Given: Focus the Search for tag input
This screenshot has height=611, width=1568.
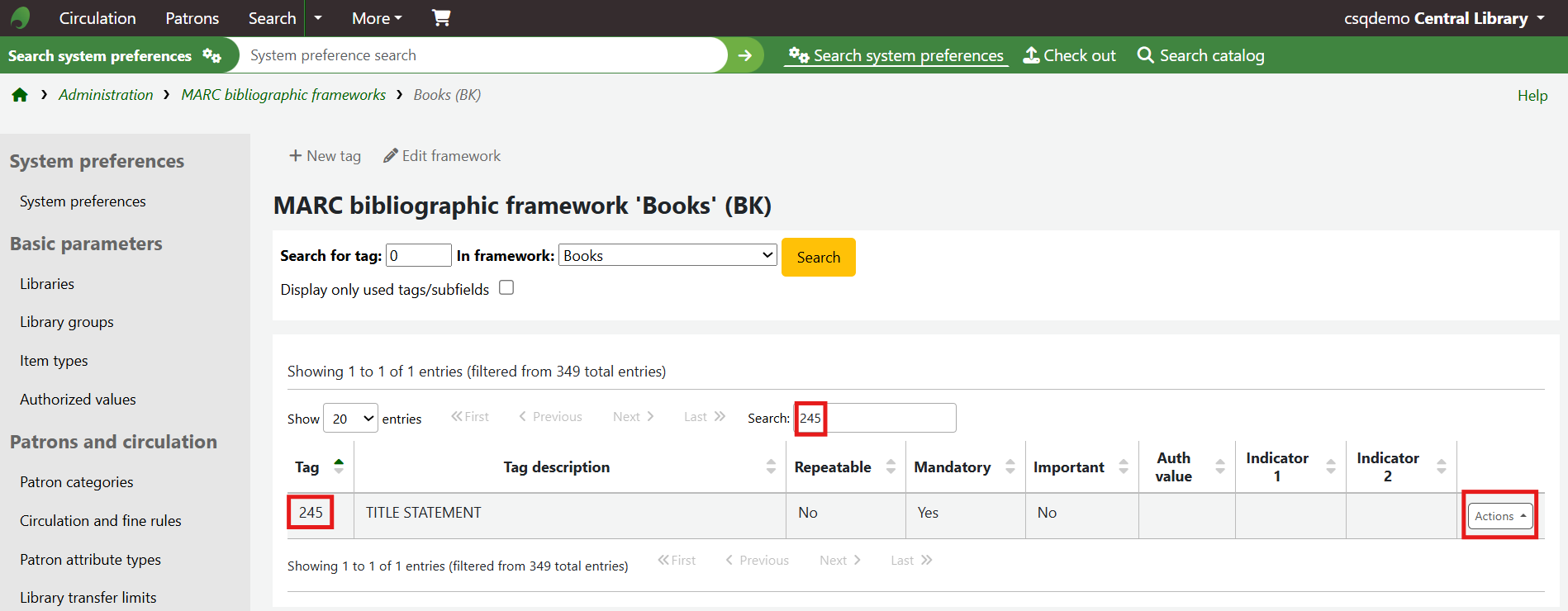Looking at the screenshot, I should pyautogui.click(x=419, y=255).
